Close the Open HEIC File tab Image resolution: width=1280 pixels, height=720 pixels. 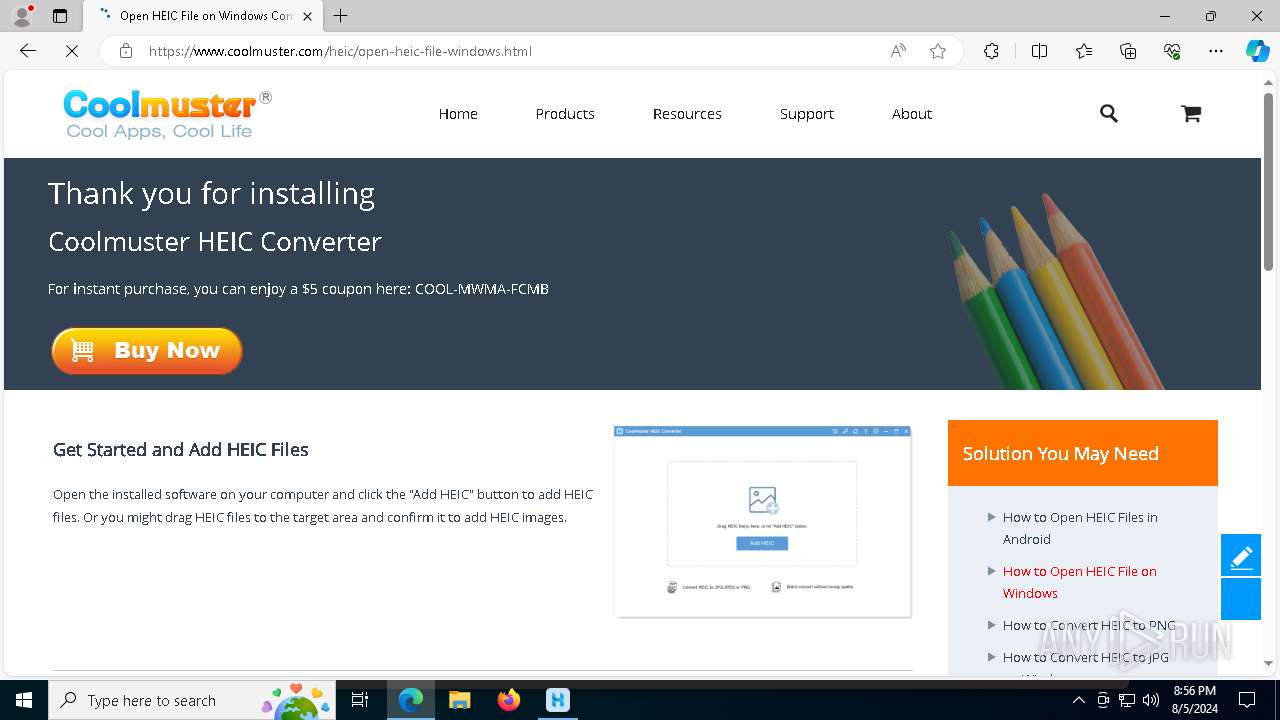tap(308, 16)
